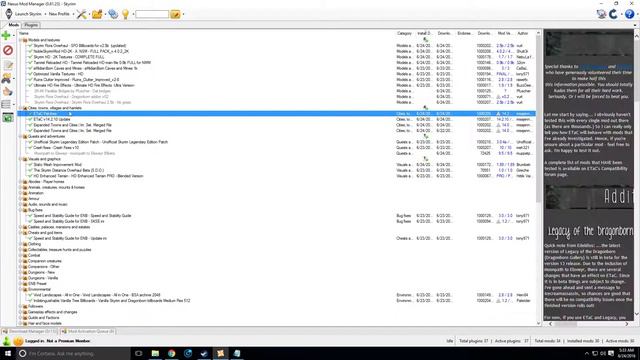Viewport: 640px width, 360px height.
Task: Toggle checkmark for Ultimate HD Fire Effects mod
Action: [x=30, y=85]
